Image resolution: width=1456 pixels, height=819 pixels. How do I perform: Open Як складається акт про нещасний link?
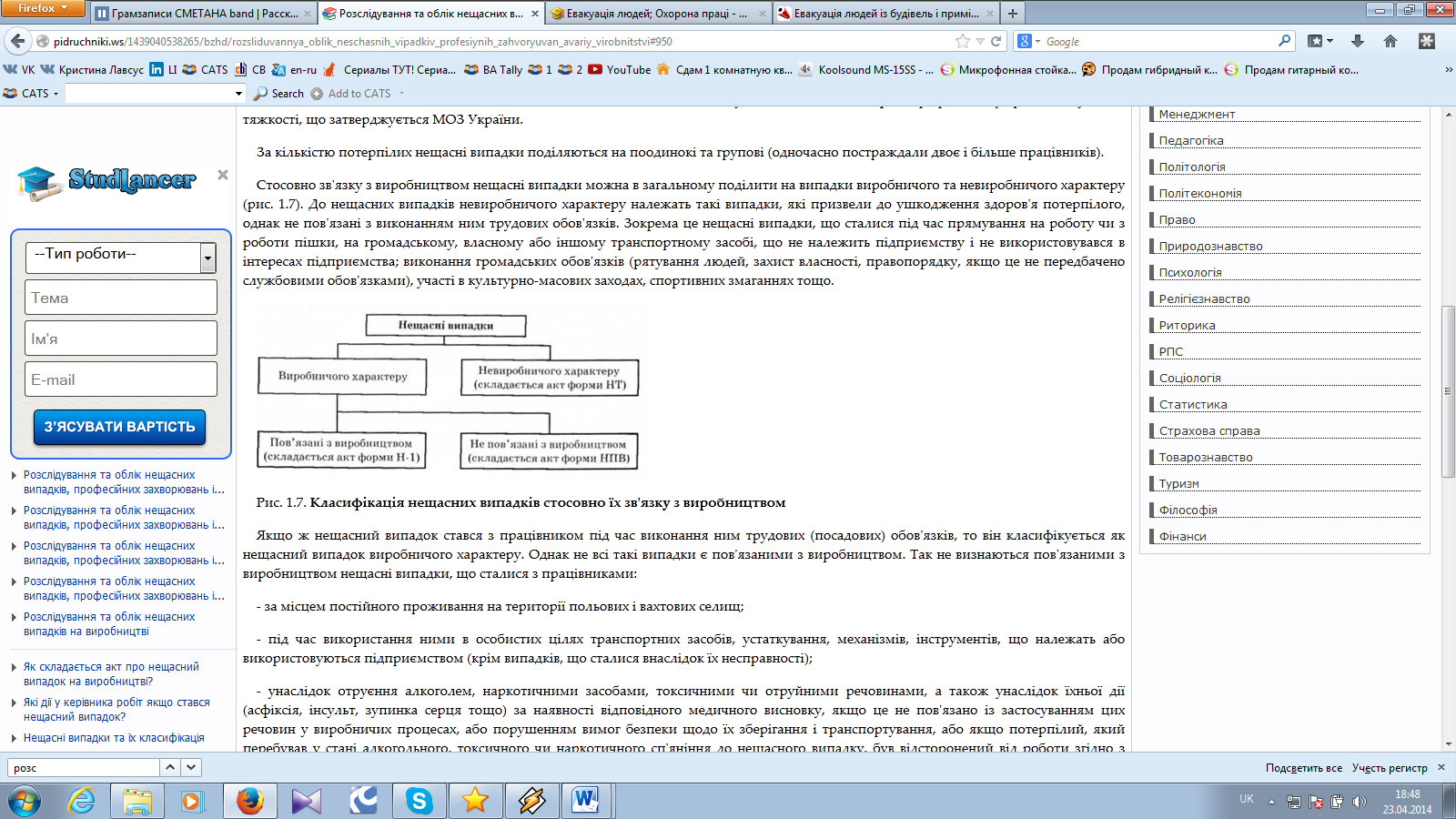click(x=111, y=673)
